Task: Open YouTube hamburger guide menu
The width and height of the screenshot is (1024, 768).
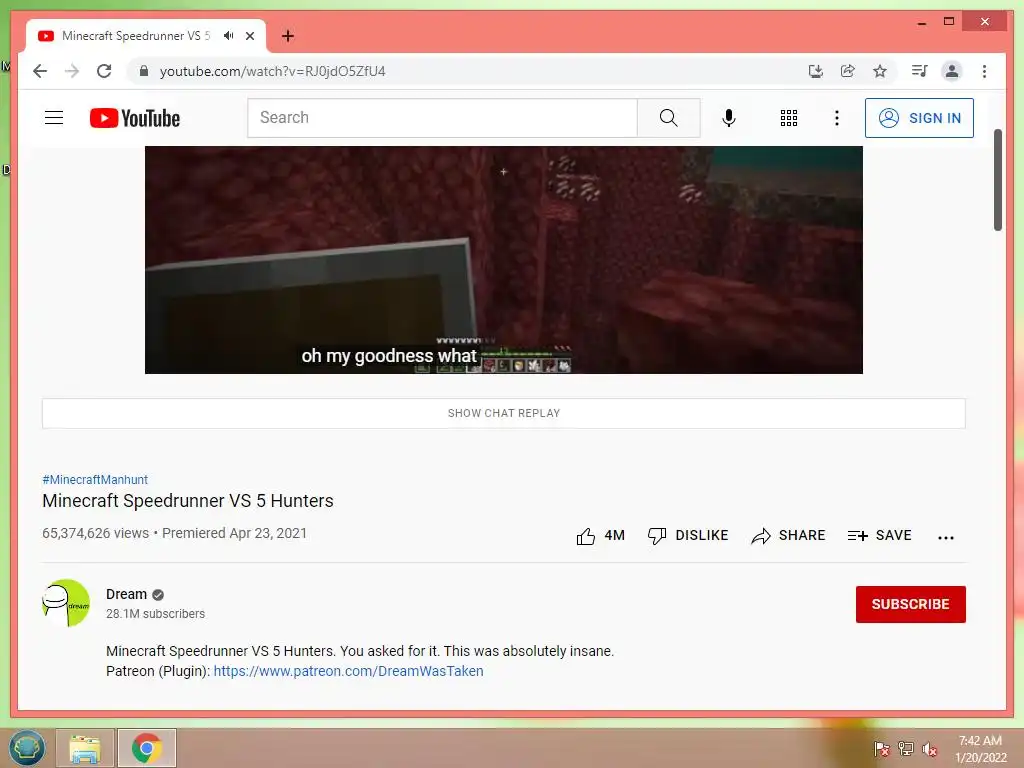Action: [54, 118]
